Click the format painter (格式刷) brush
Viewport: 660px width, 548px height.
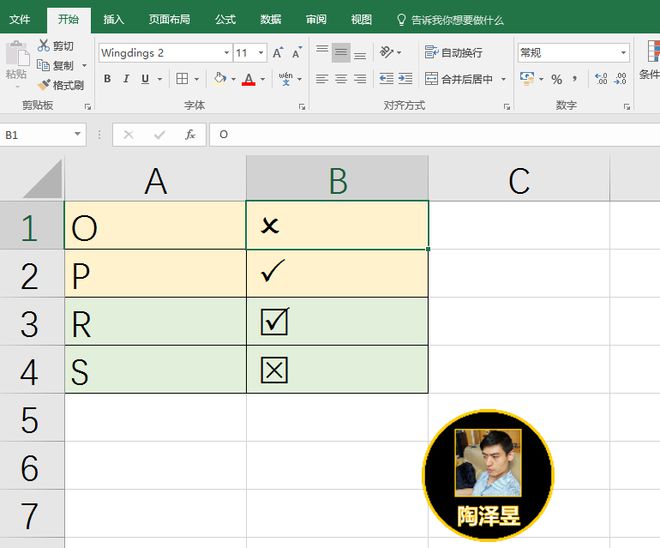pos(44,85)
